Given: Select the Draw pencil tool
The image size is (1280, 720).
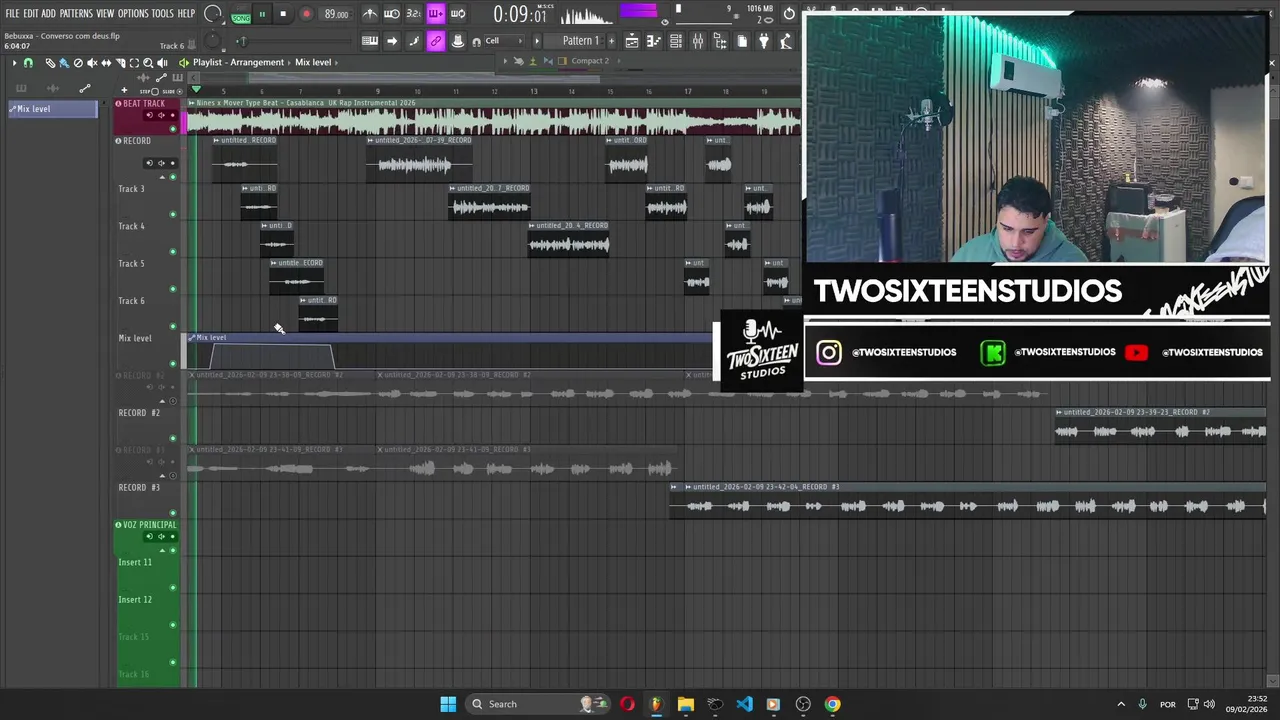Looking at the screenshot, I should coord(50,62).
